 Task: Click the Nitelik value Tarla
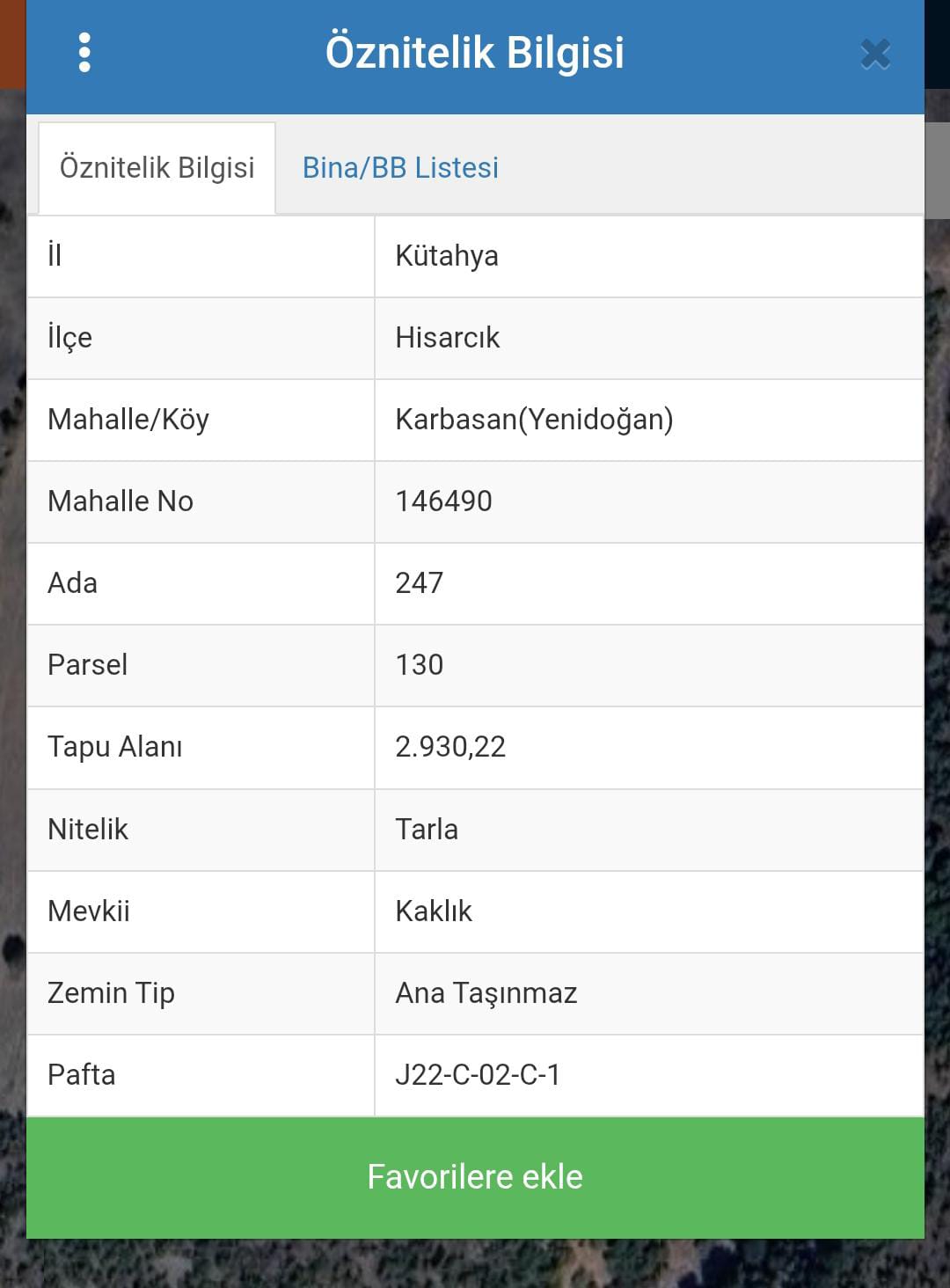(x=427, y=829)
